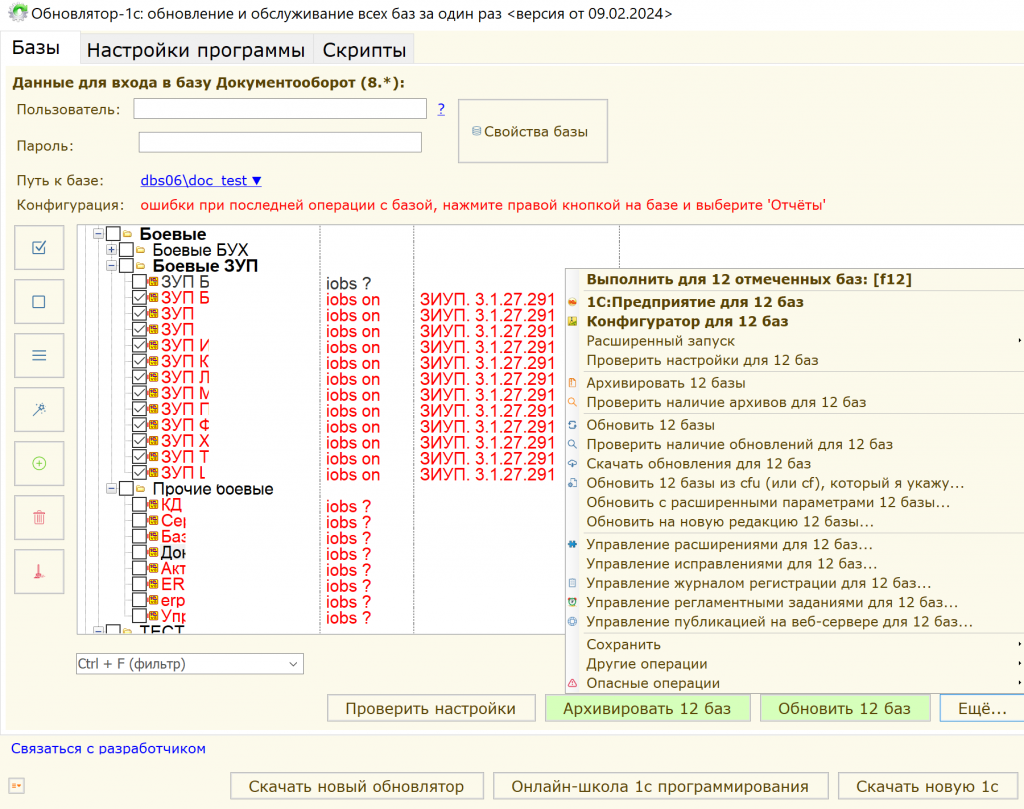Click magnifier icon beside Проверить наличие архивов
The width and height of the screenshot is (1024, 809).
(573, 402)
